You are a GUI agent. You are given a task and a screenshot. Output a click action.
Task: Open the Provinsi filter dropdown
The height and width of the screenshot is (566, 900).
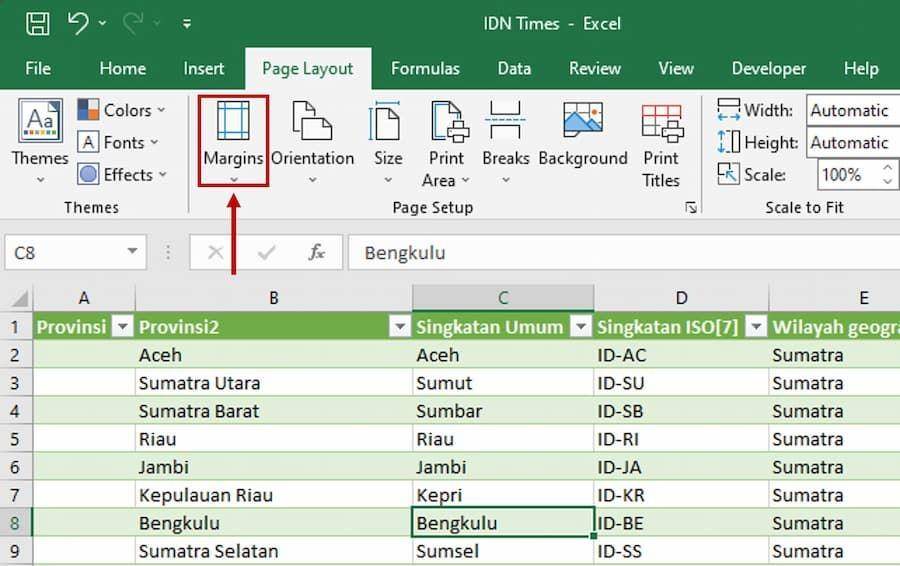[122, 327]
